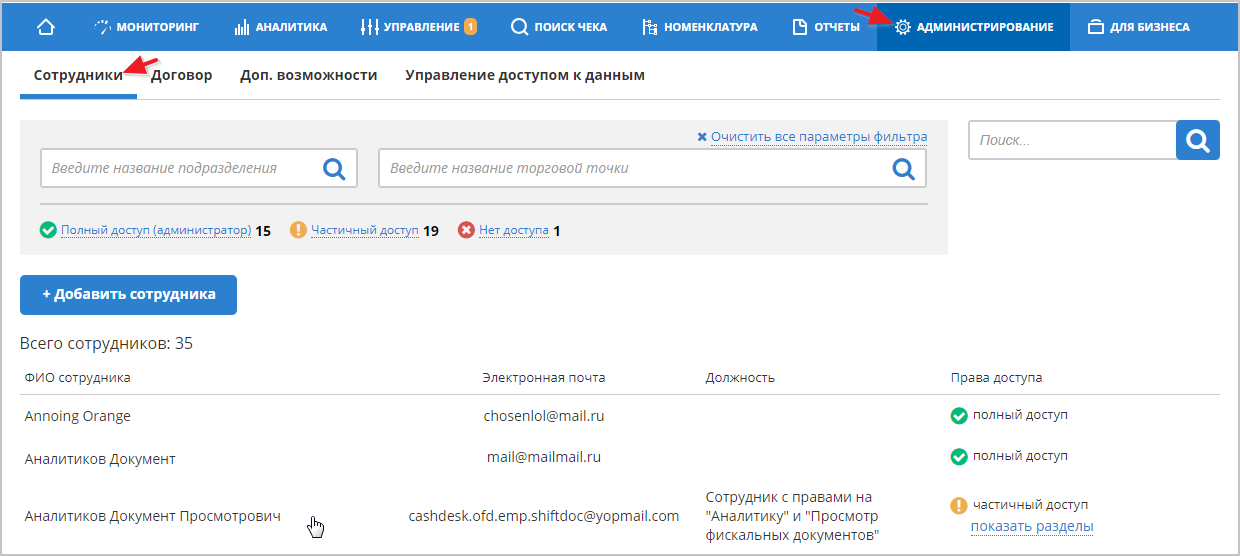Go to Поиск чека page
This screenshot has width=1240, height=556.
click(x=559, y=27)
